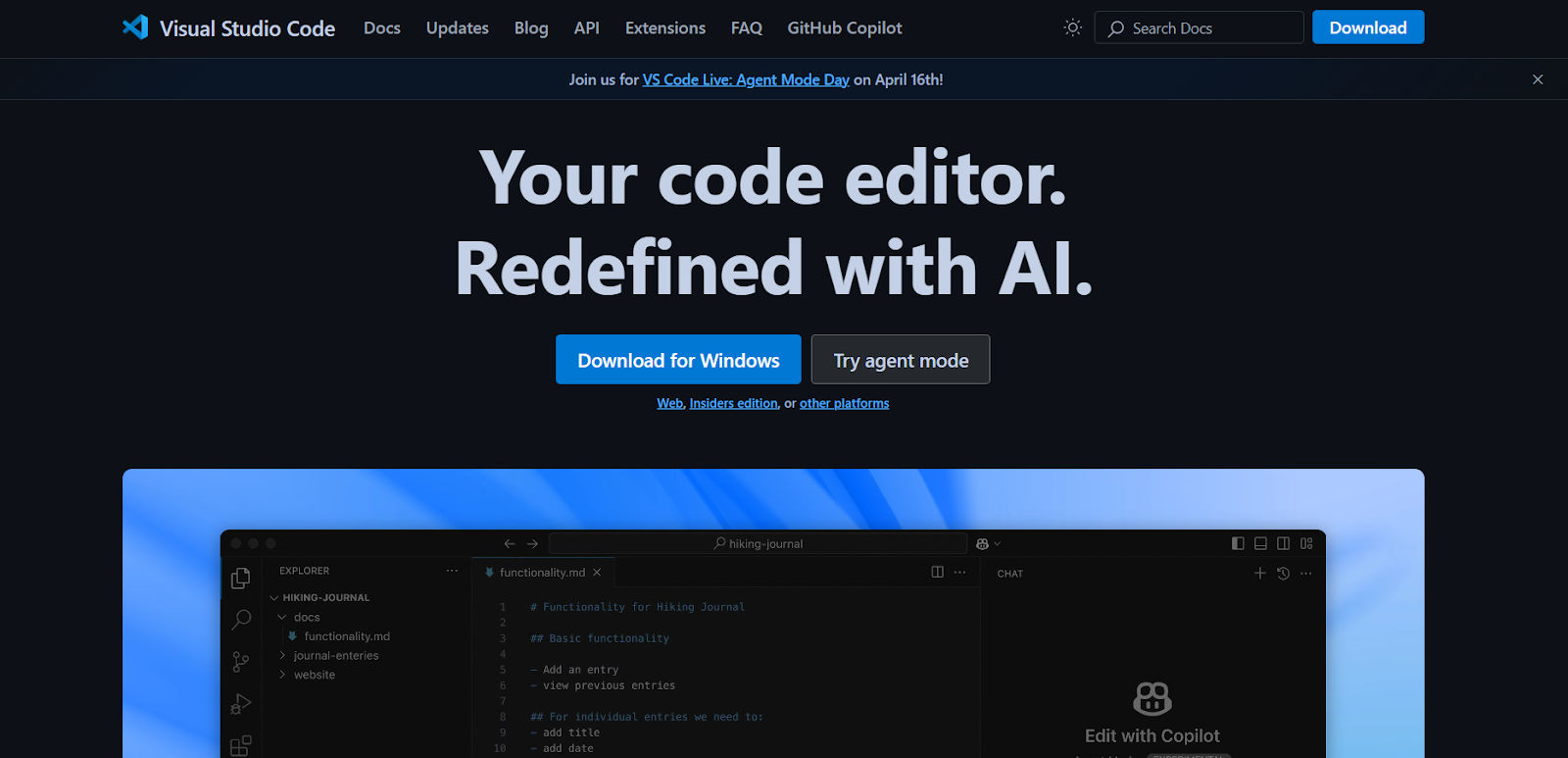Open the GitHub Copilot navigation link
The width and height of the screenshot is (1568, 758).
pyautogui.click(x=845, y=27)
